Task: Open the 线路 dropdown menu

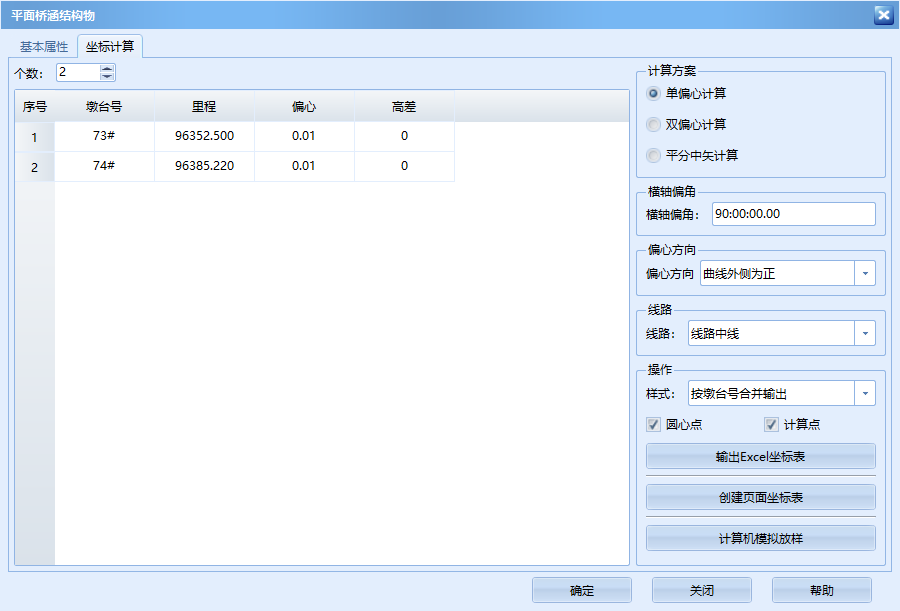Action: click(865, 334)
